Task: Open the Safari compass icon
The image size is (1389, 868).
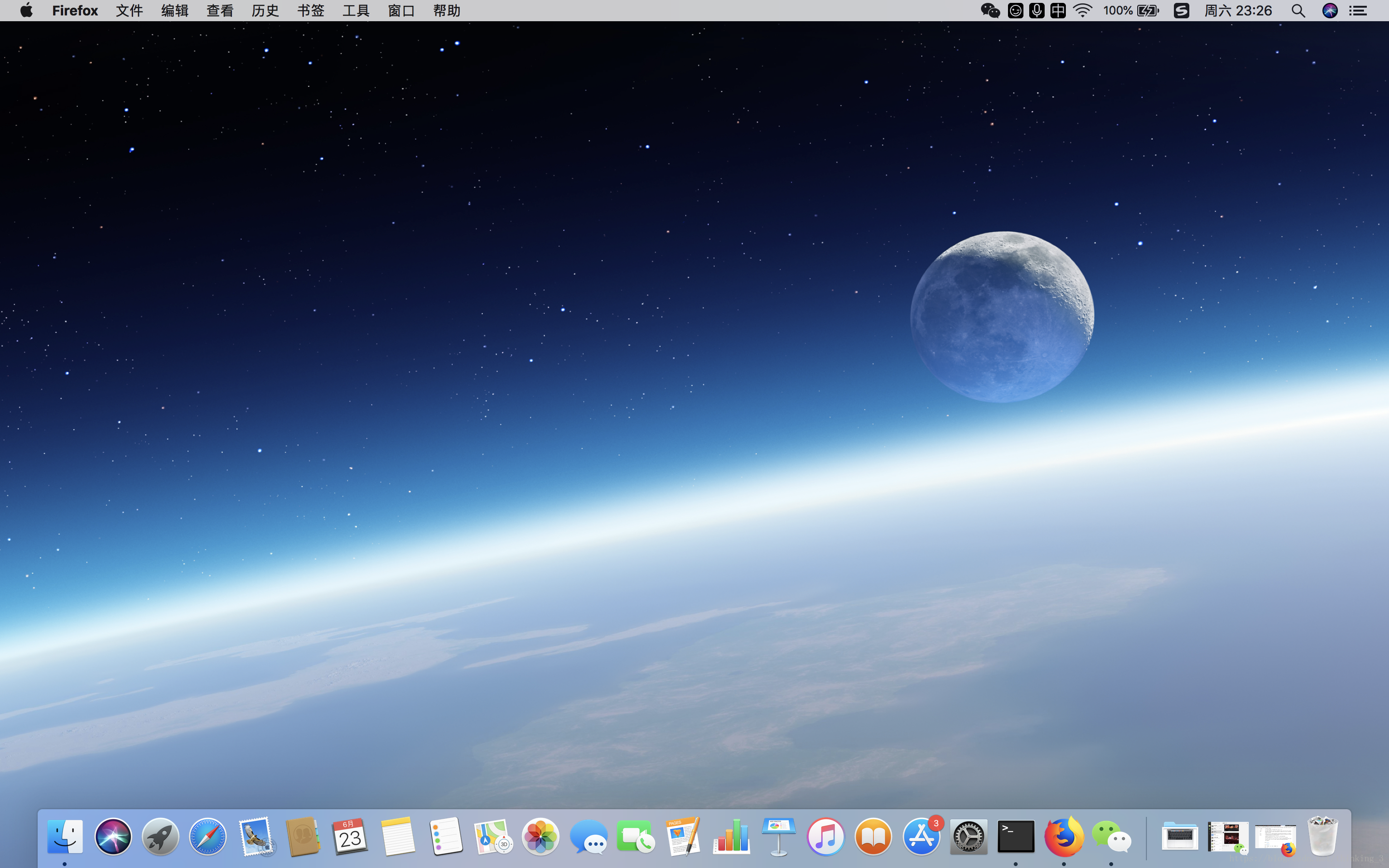Action: (x=208, y=837)
